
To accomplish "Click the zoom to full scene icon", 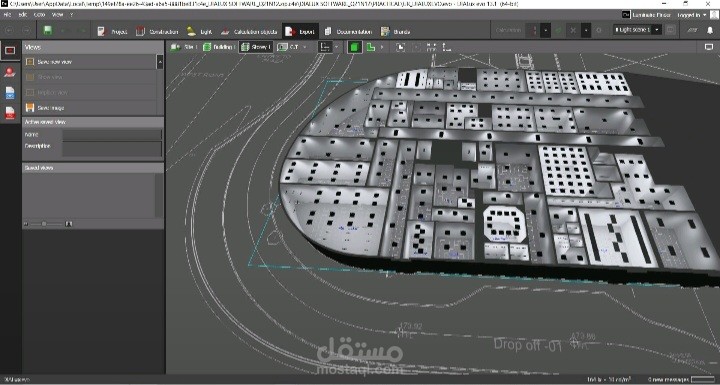I will (x=401, y=47).
